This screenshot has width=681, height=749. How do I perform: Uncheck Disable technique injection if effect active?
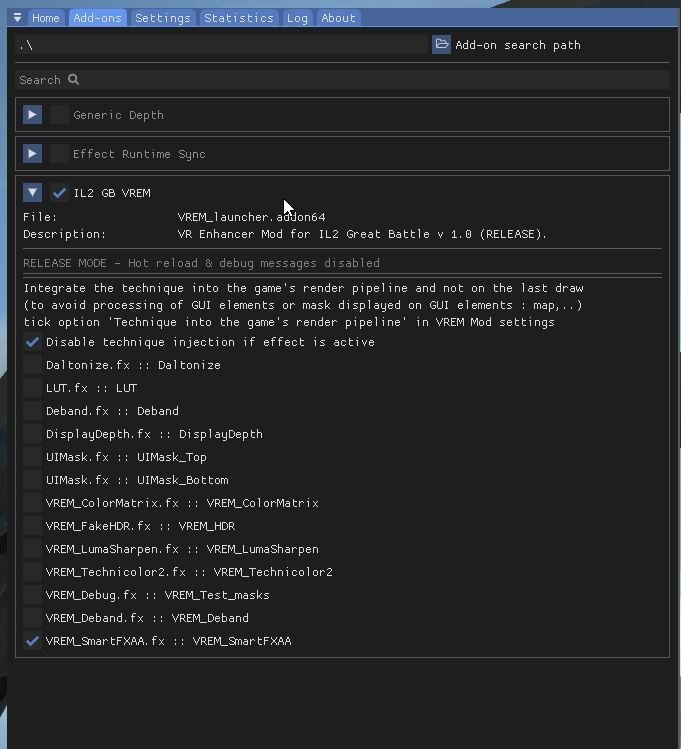point(33,342)
